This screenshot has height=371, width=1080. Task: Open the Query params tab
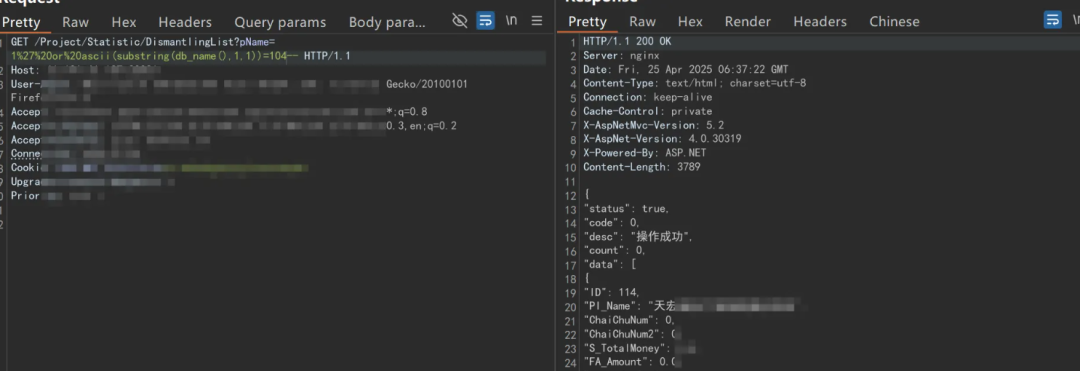280,22
